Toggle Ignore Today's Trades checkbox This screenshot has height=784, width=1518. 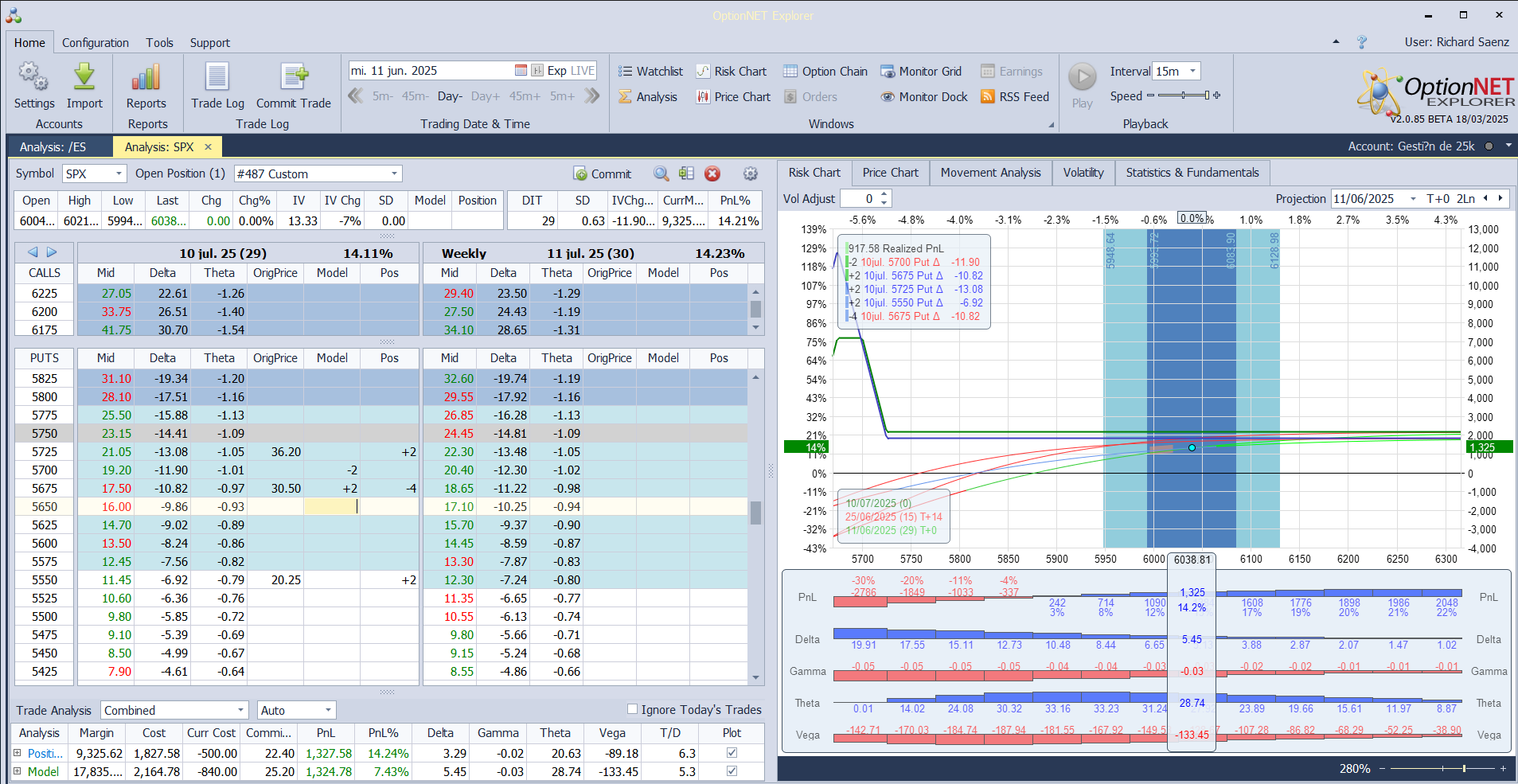click(633, 709)
